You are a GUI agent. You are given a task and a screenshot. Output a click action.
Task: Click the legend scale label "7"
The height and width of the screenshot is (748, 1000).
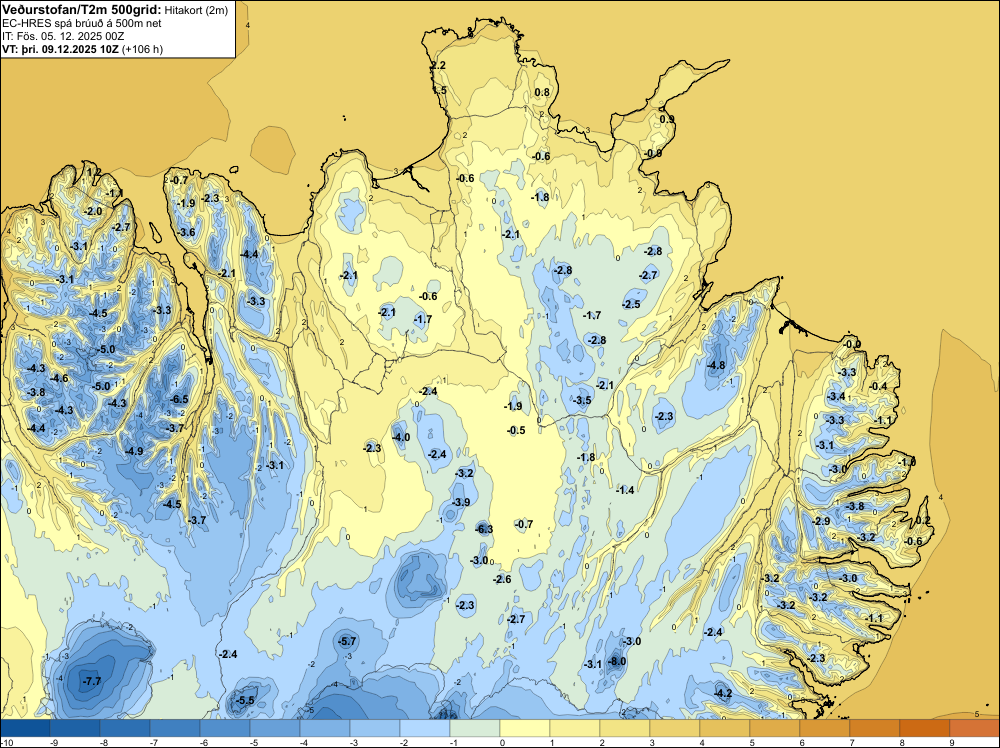click(852, 742)
